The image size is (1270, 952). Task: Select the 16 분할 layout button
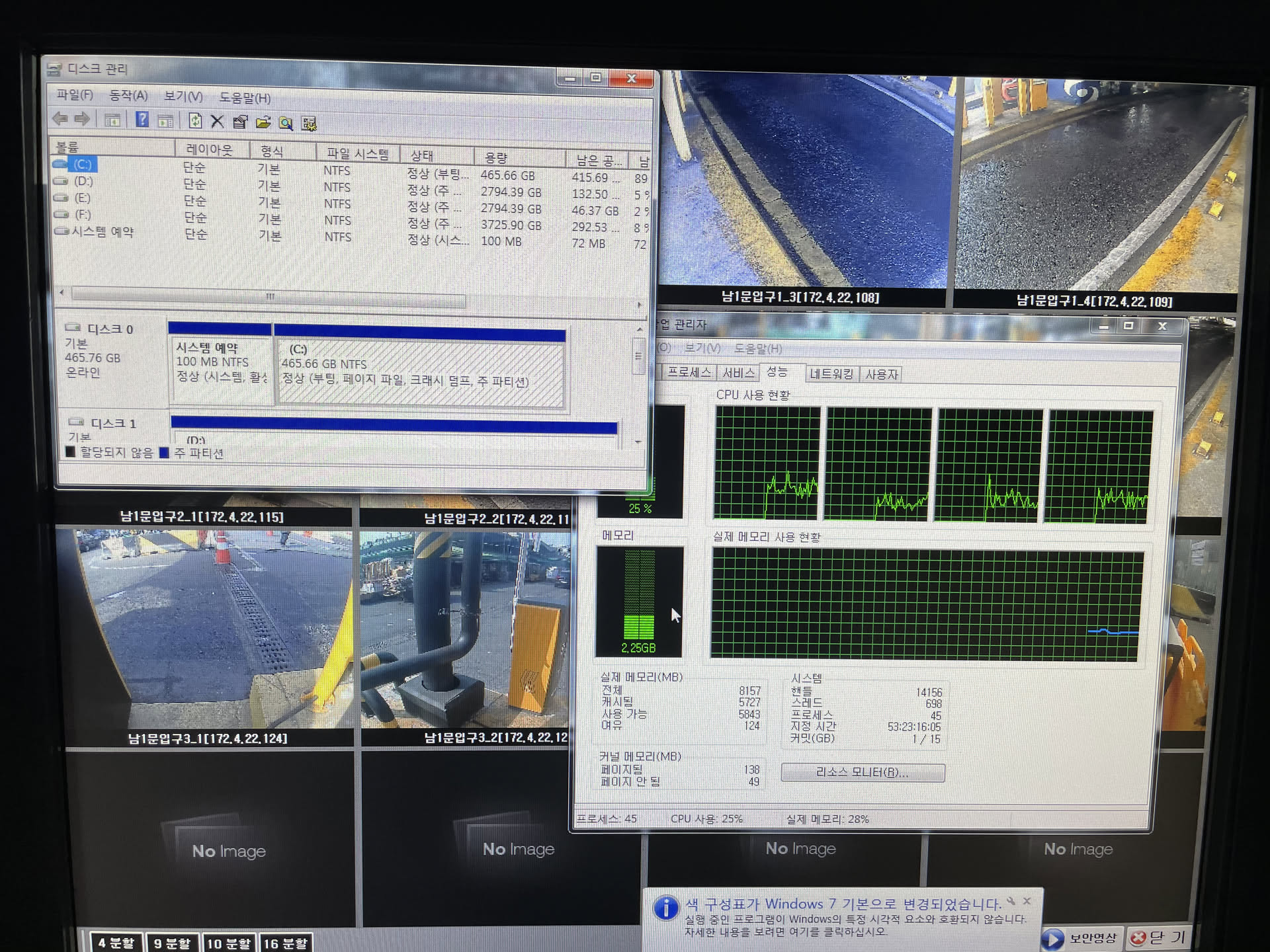click(286, 943)
